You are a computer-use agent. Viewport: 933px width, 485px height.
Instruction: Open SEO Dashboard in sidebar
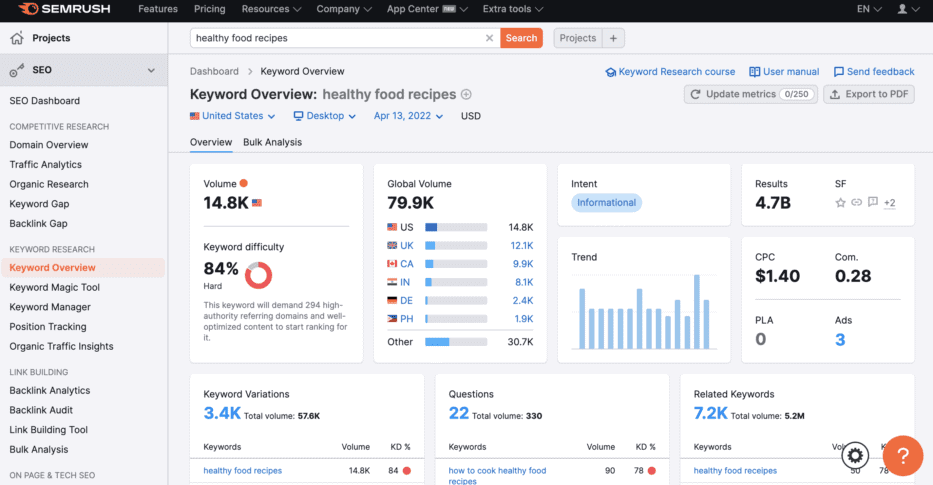tap(45, 101)
